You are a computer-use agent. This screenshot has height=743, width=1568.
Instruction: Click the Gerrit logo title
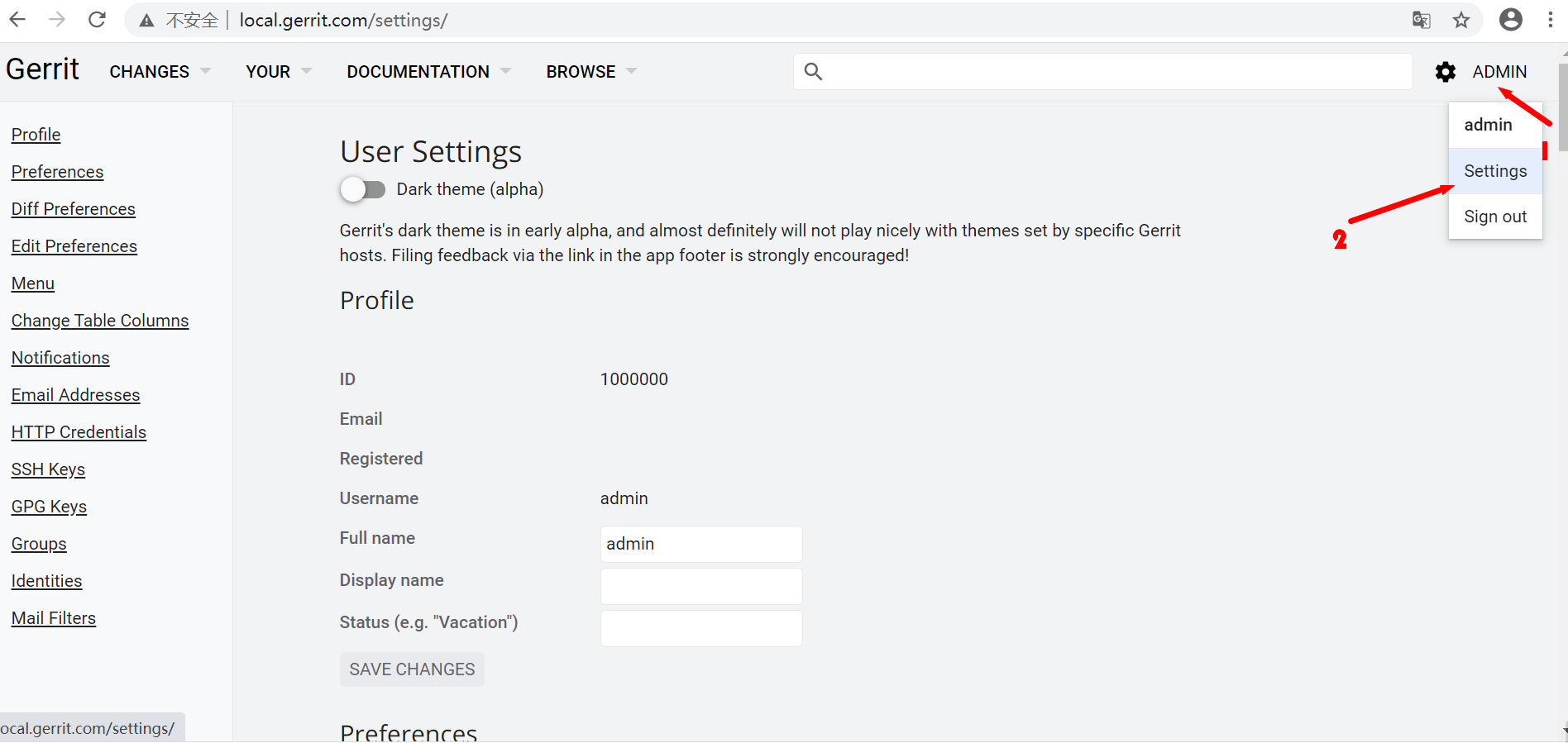42,69
